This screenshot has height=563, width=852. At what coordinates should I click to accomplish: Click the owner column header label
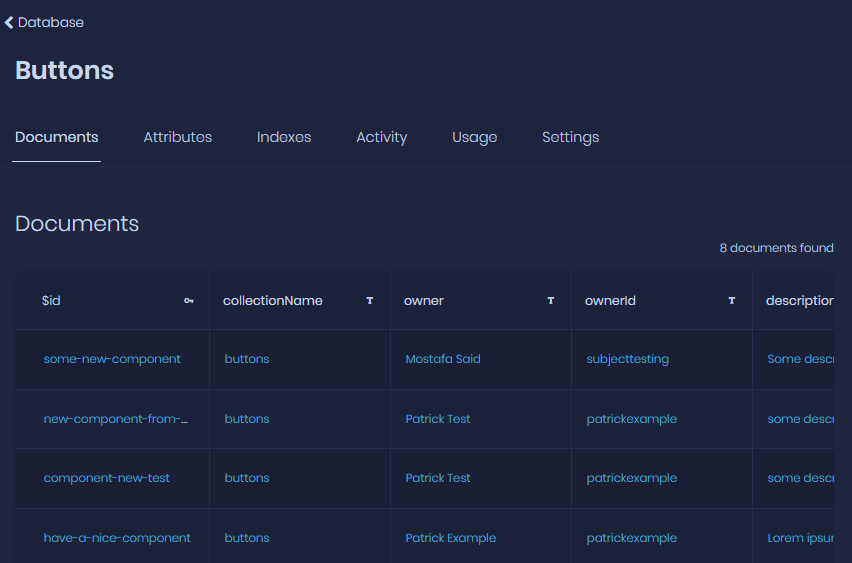424,301
